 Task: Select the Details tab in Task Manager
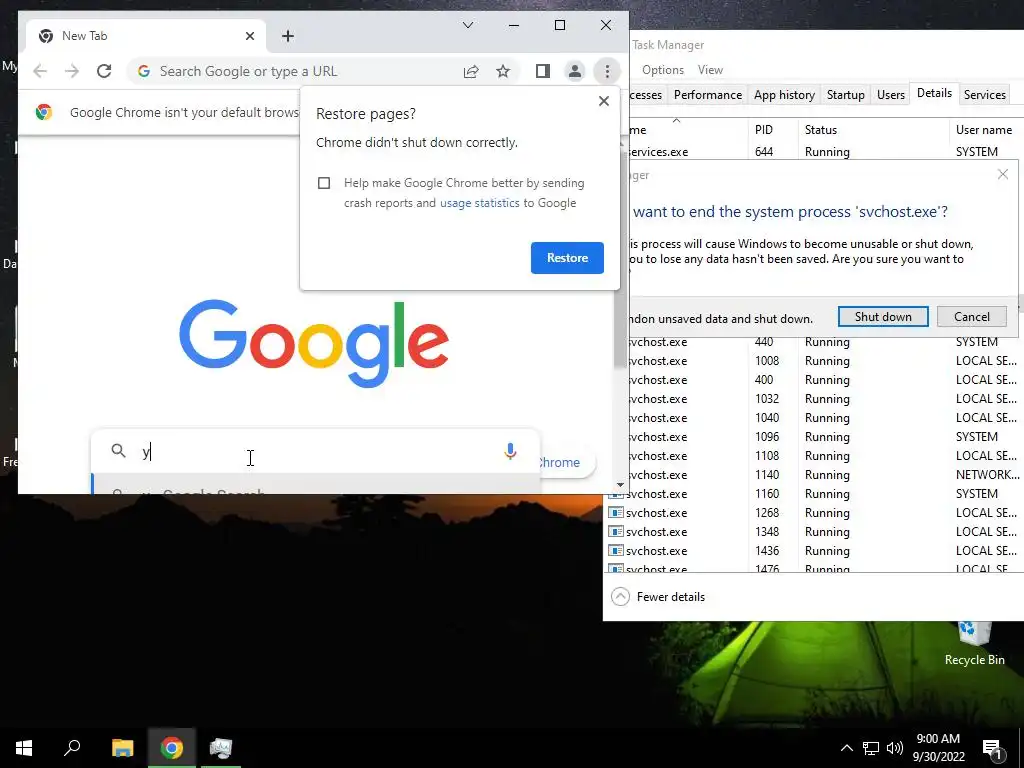click(934, 93)
